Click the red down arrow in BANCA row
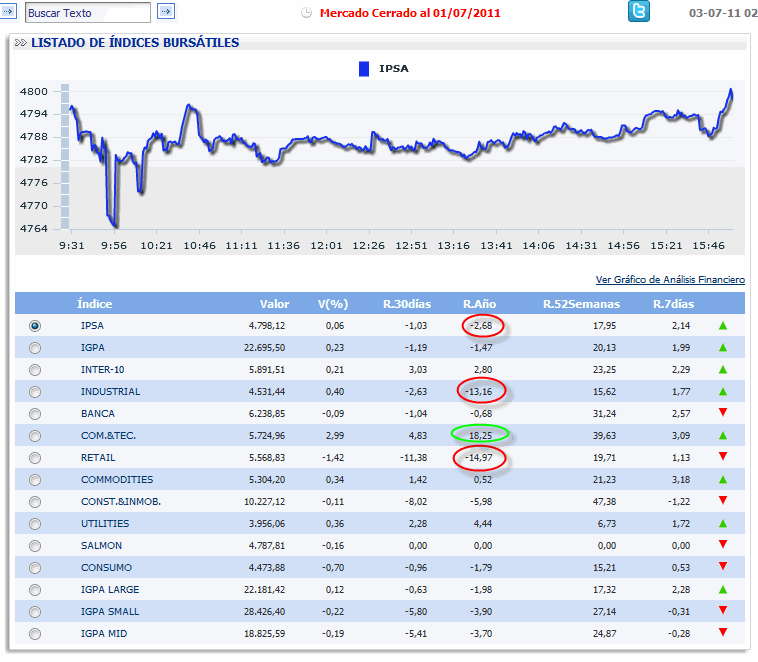This screenshot has width=758, height=662. point(722,414)
